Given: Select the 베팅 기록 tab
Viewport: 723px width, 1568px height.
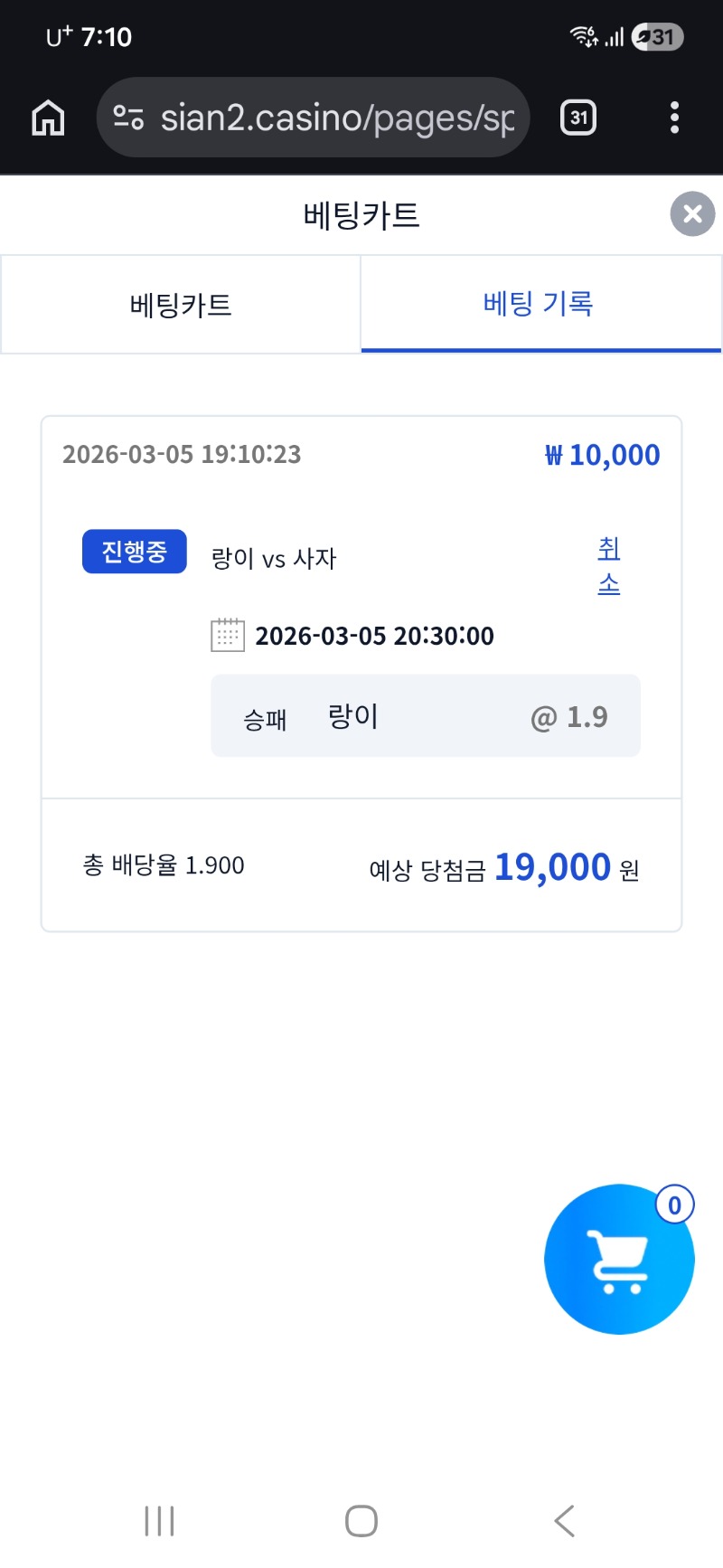Looking at the screenshot, I should (x=539, y=304).
